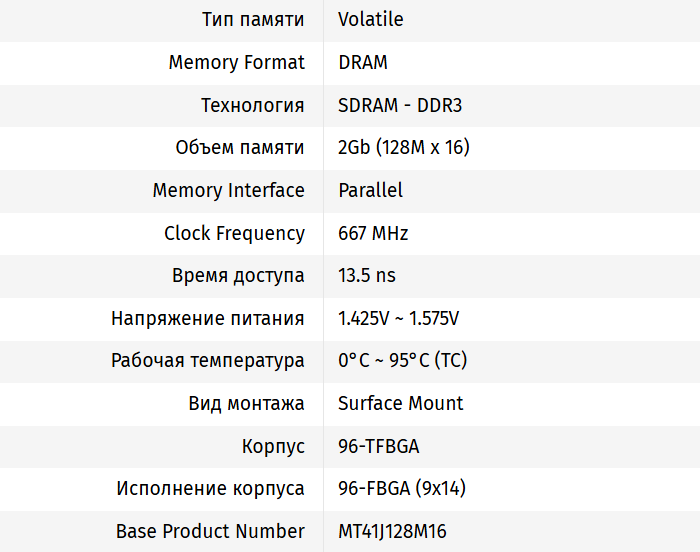Click the "Напряжение питания" label
700x552 pixels.
(x=208, y=319)
